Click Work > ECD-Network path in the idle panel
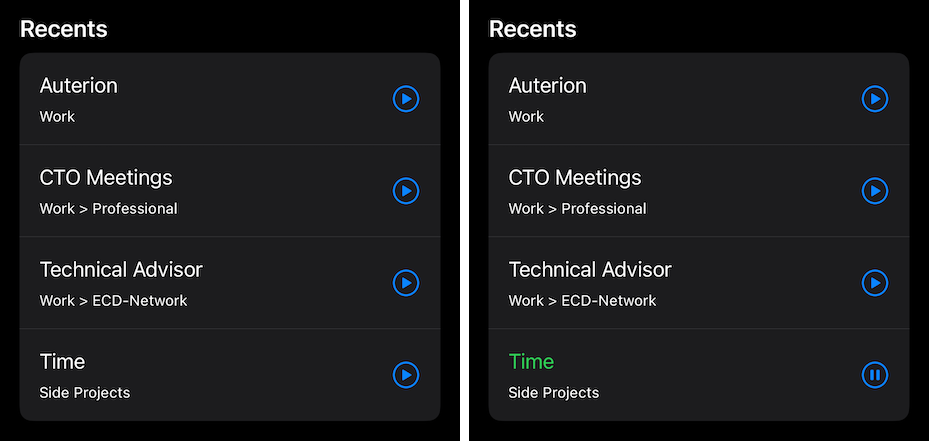 click(x=113, y=301)
